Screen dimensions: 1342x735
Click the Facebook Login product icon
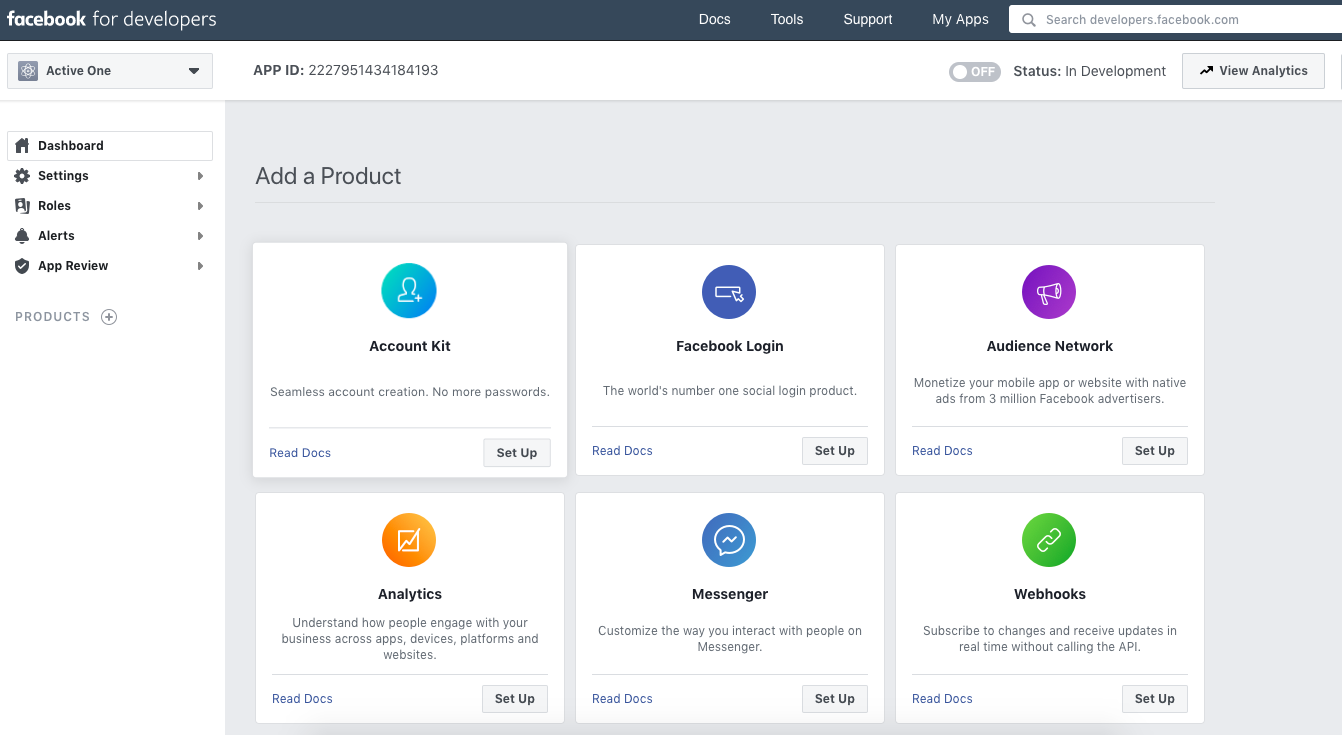(x=729, y=293)
